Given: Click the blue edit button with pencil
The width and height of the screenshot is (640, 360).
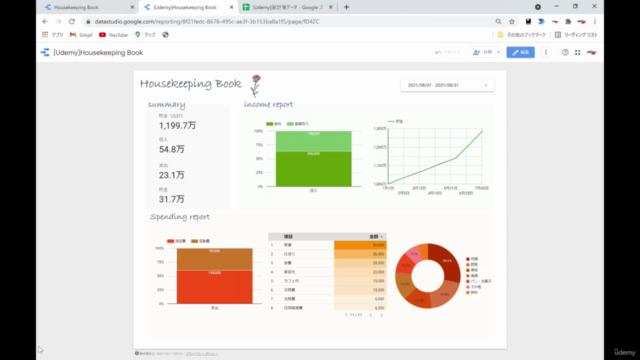Looking at the screenshot, I should coord(520,52).
